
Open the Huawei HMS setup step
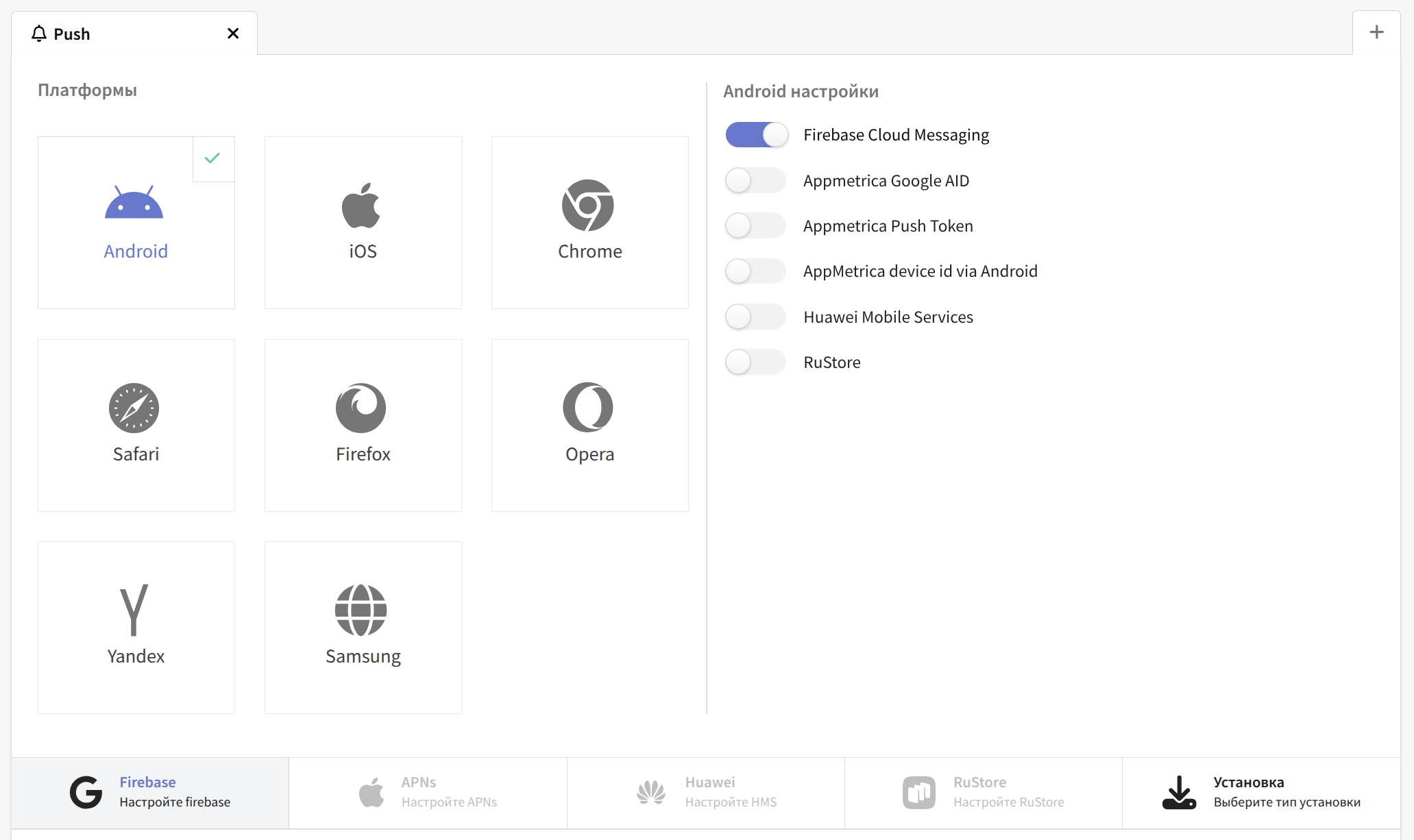tap(706, 793)
